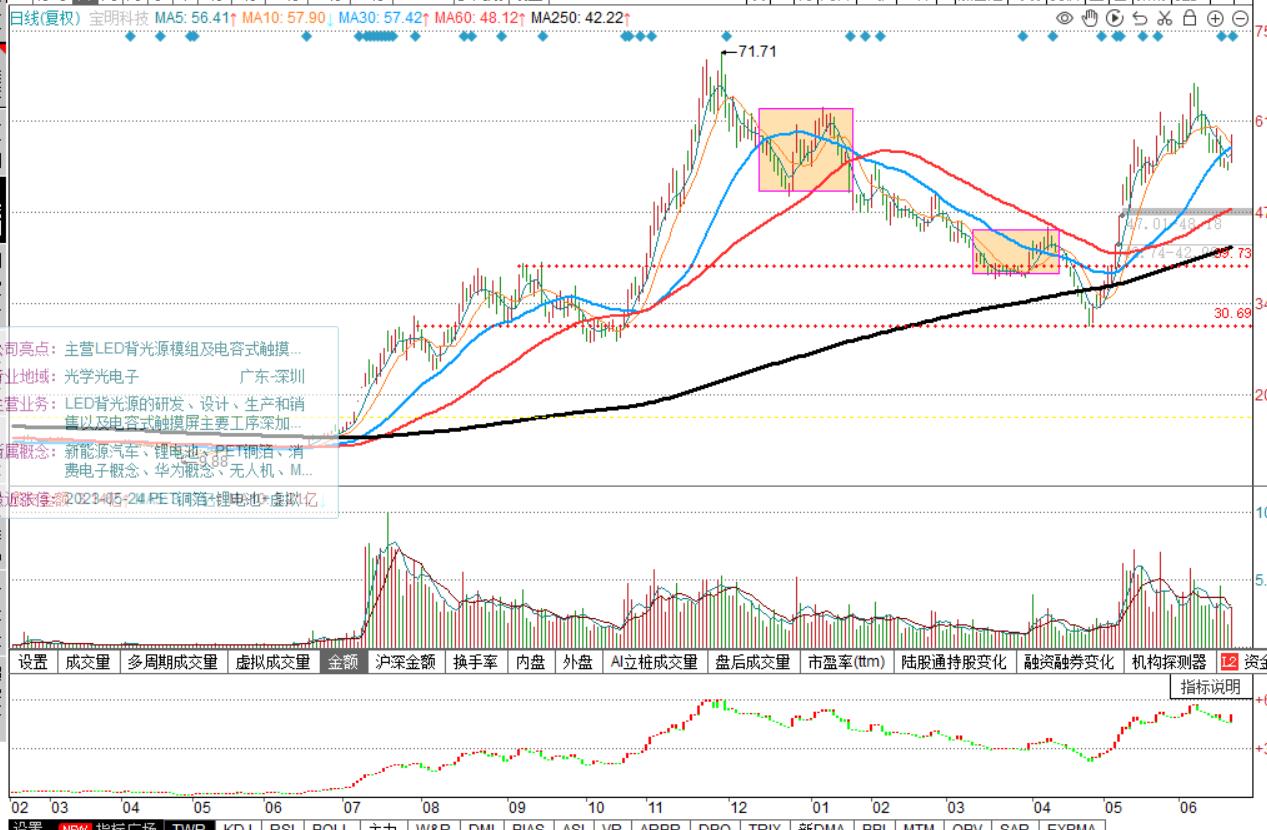This screenshot has height=830, width=1267.
Task: Click the MA60 moving average label
Action: coord(478,18)
